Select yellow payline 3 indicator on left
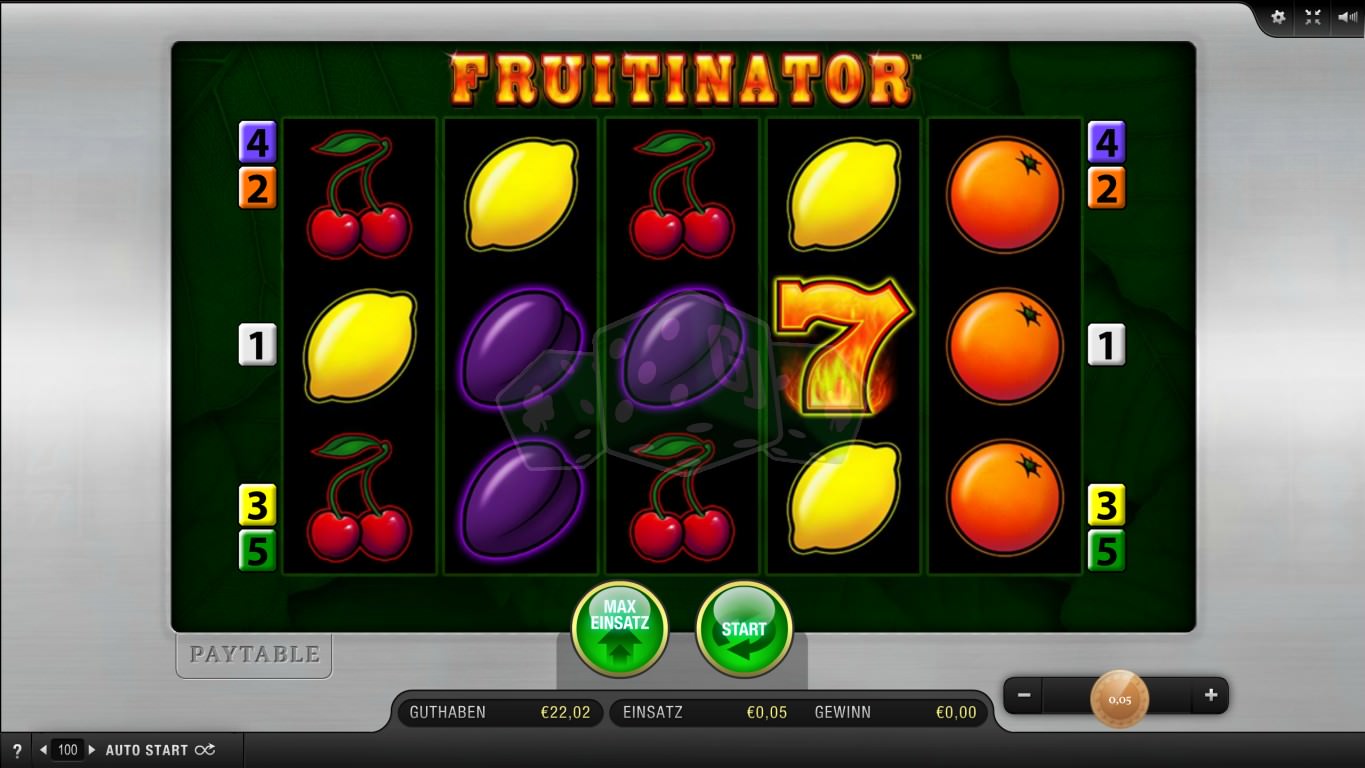This screenshot has width=1365, height=768. (x=257, y=505)
